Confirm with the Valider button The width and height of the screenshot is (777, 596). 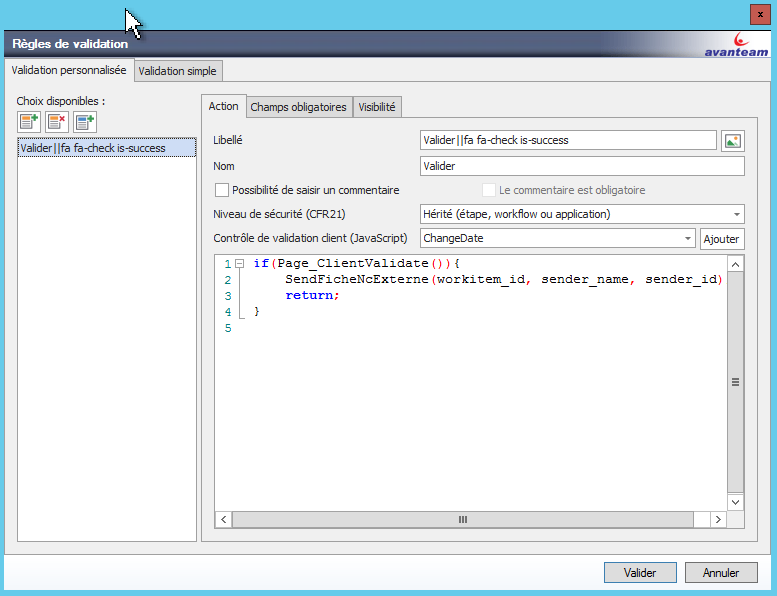point(640,573)
